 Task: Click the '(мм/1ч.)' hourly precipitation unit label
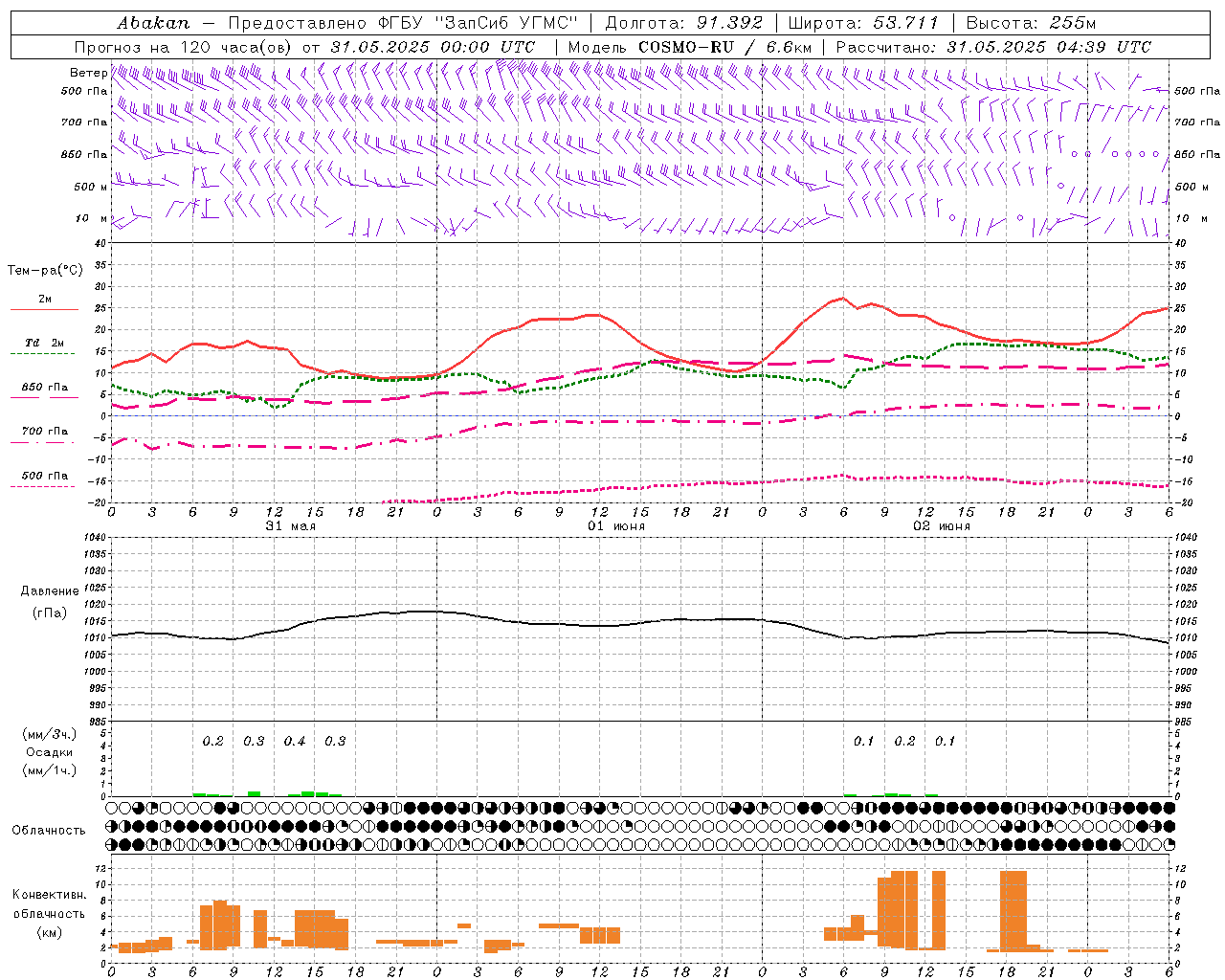click(49, 770)
